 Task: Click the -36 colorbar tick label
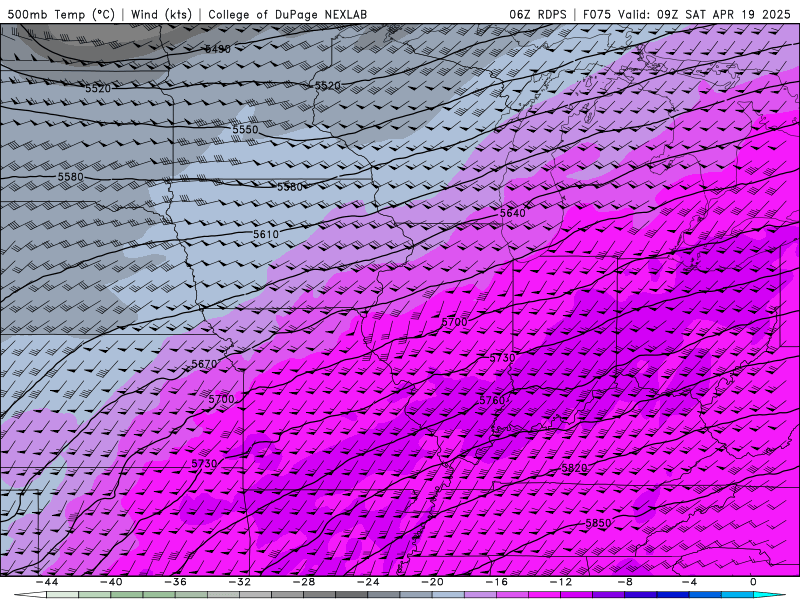(x=176, y=582)
